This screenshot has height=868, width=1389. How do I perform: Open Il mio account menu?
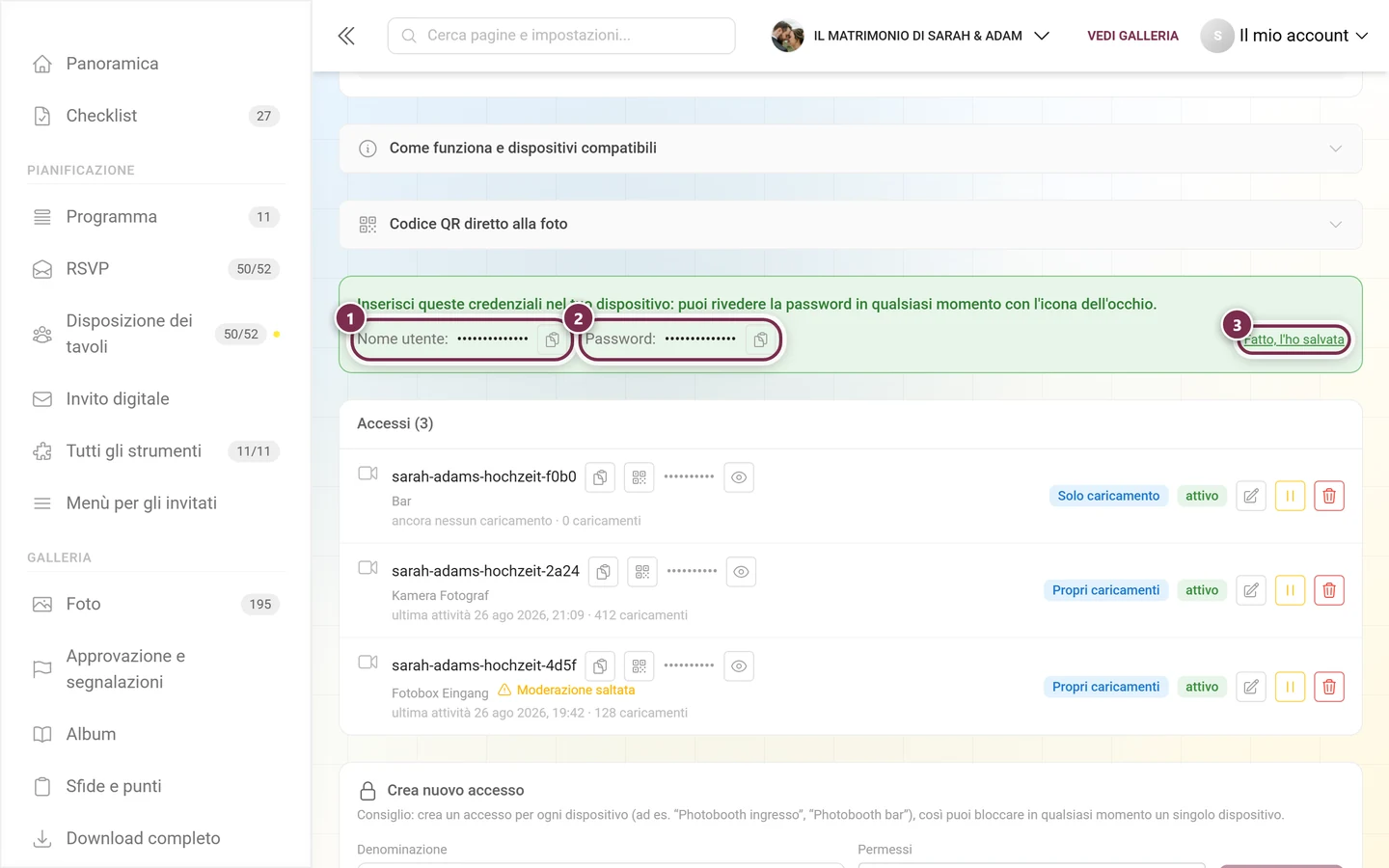click(1284, 36)
